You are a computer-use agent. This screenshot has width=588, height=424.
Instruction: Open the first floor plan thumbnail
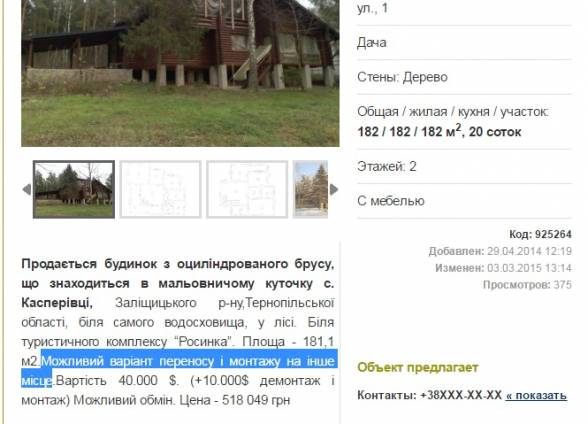point(160,189)
